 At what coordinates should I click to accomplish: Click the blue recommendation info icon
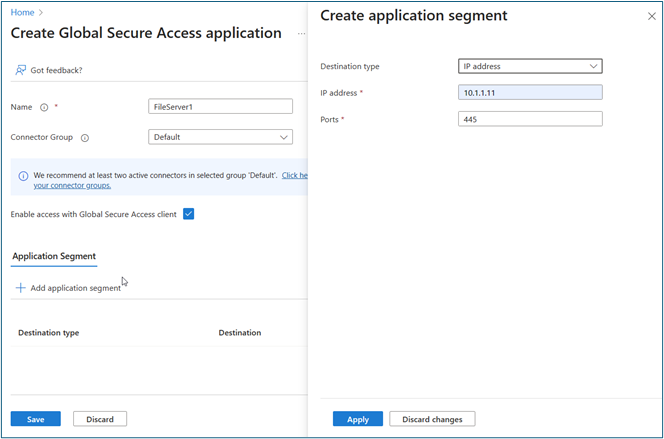pos(23,176)
